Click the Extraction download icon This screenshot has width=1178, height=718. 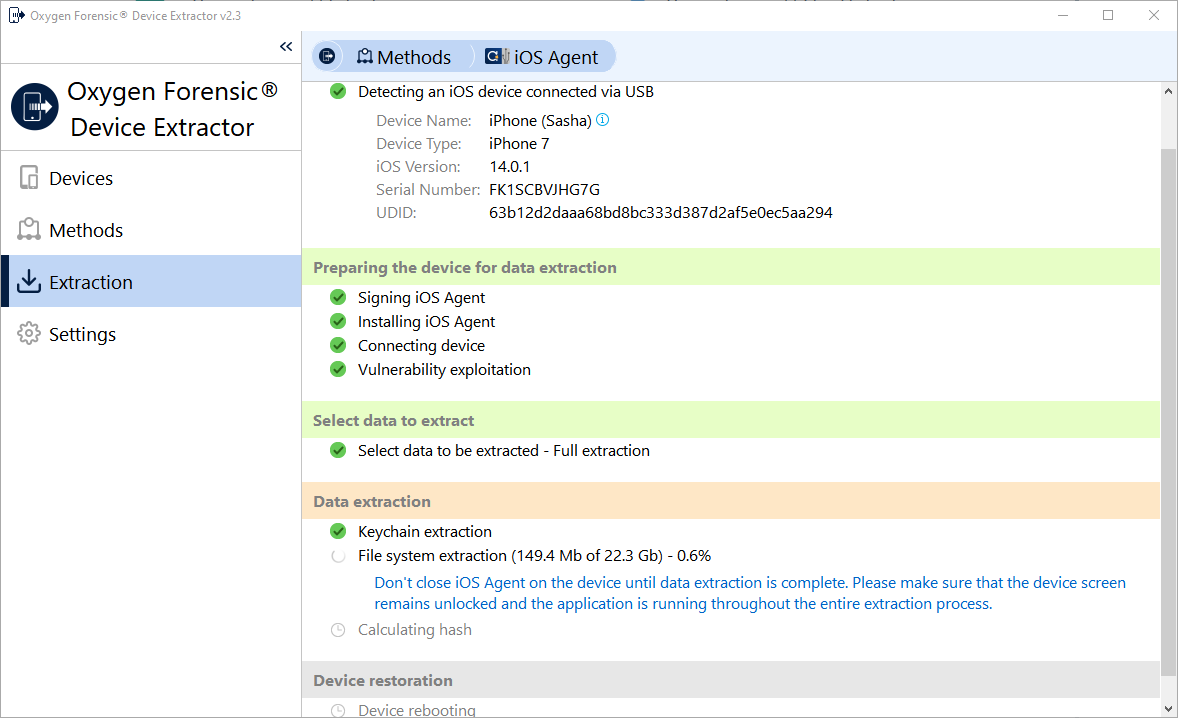tap(29, 281)
